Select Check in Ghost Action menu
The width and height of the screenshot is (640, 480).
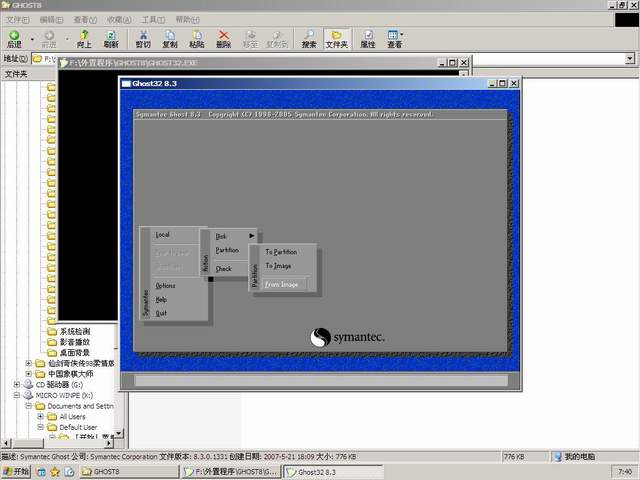tap(223, 268)
